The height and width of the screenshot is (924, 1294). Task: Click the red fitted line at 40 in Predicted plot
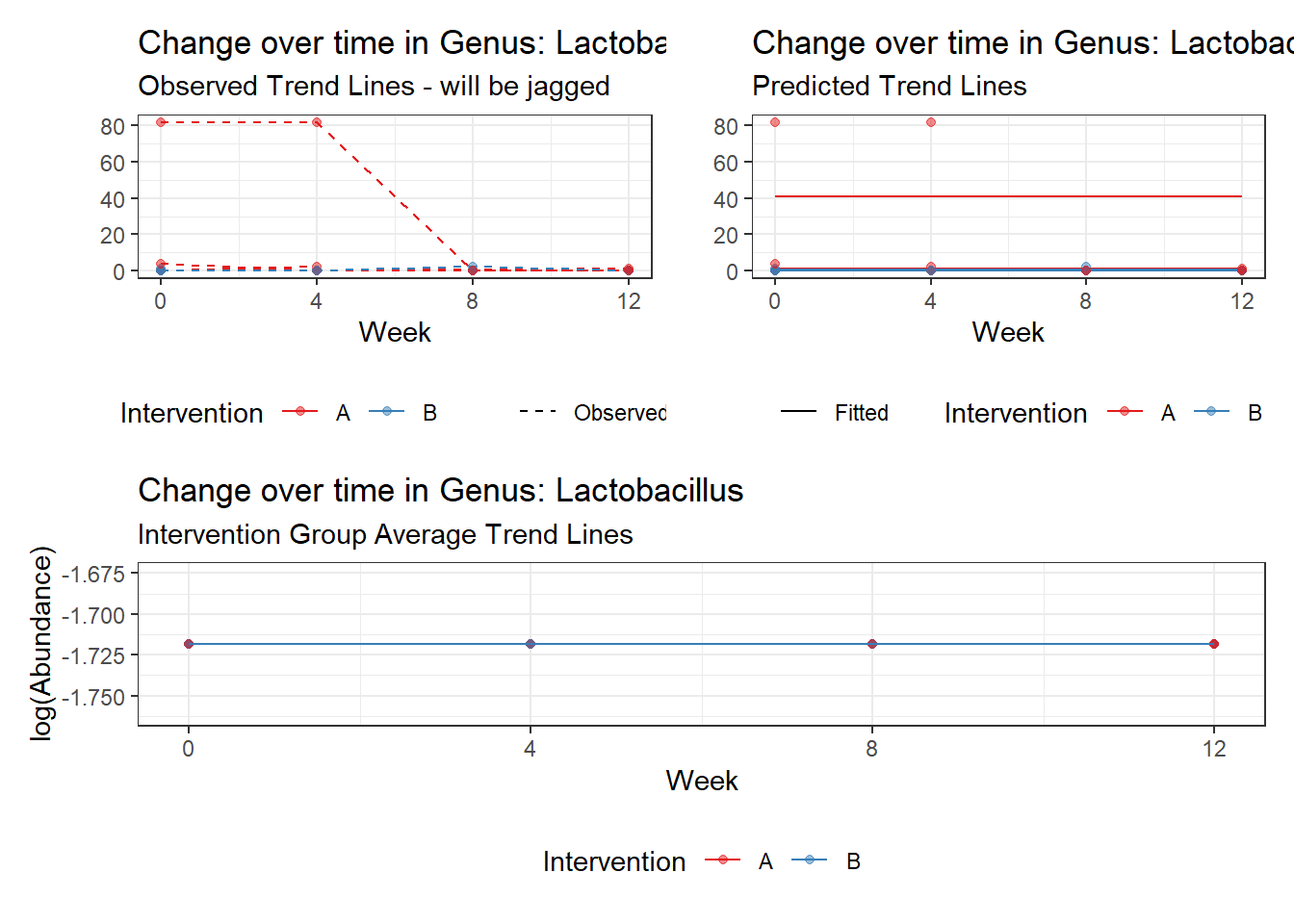pyautogui.click(x=1008, y=196)
